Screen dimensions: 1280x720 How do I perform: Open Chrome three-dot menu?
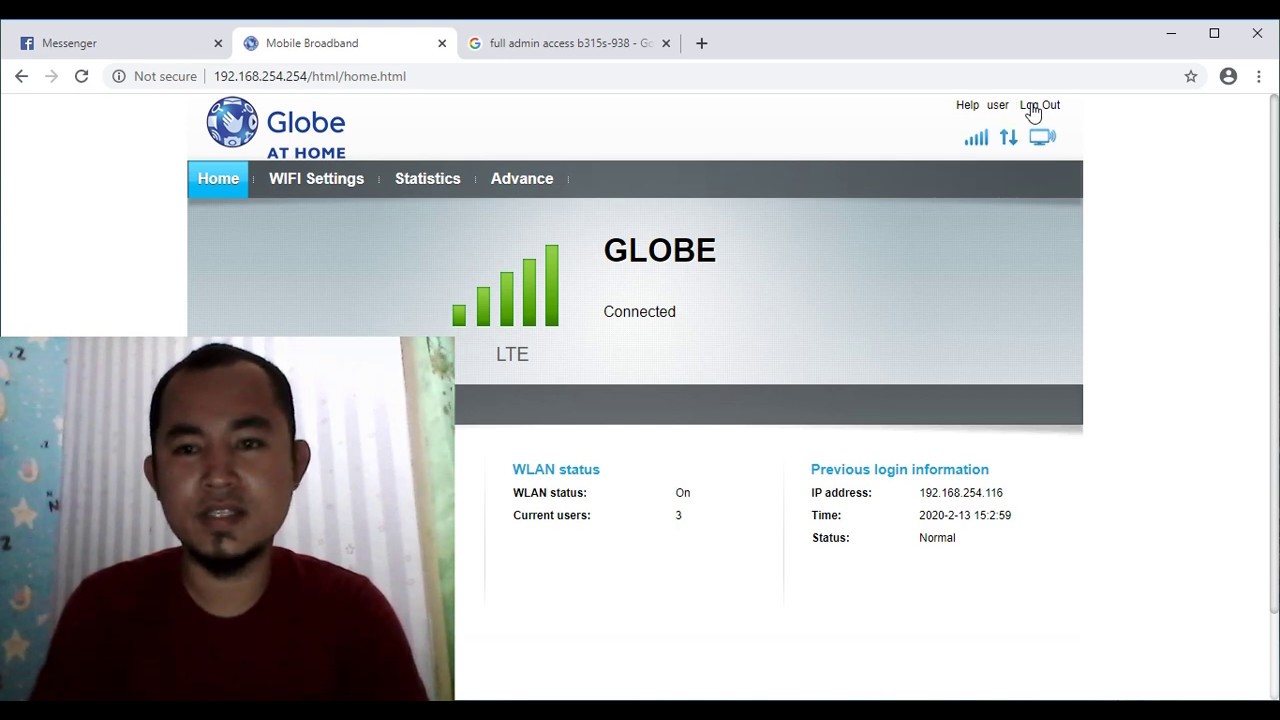click(1259, 76)
